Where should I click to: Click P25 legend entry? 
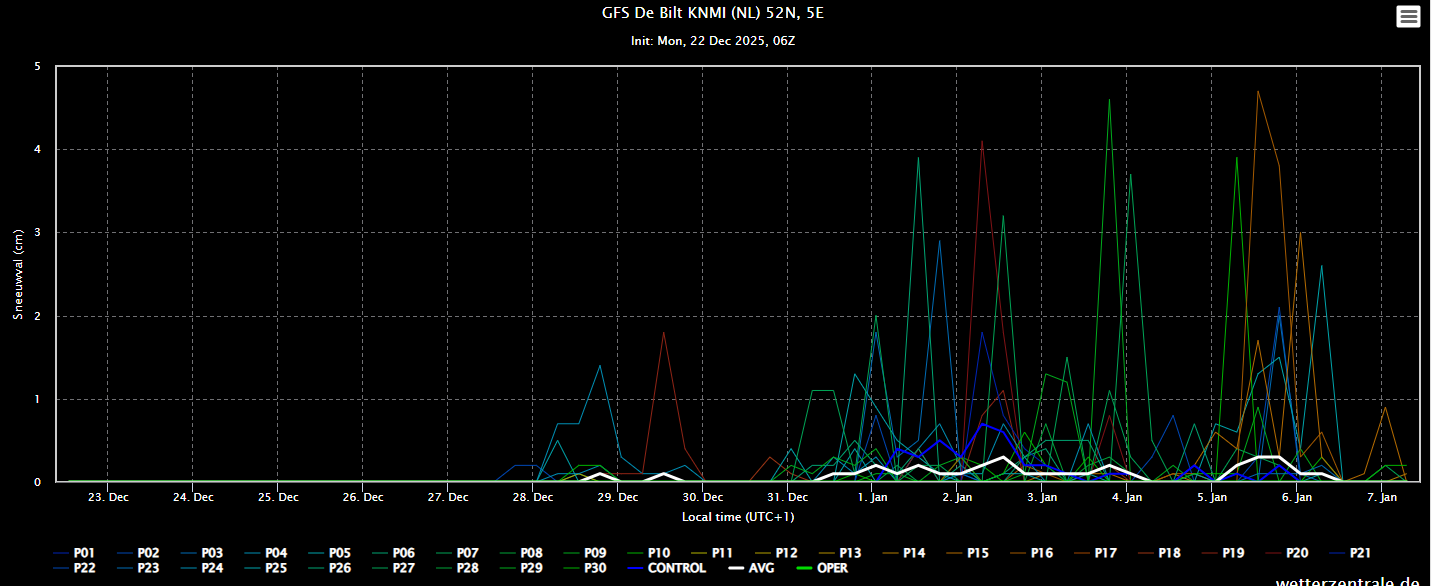point(267,568)
